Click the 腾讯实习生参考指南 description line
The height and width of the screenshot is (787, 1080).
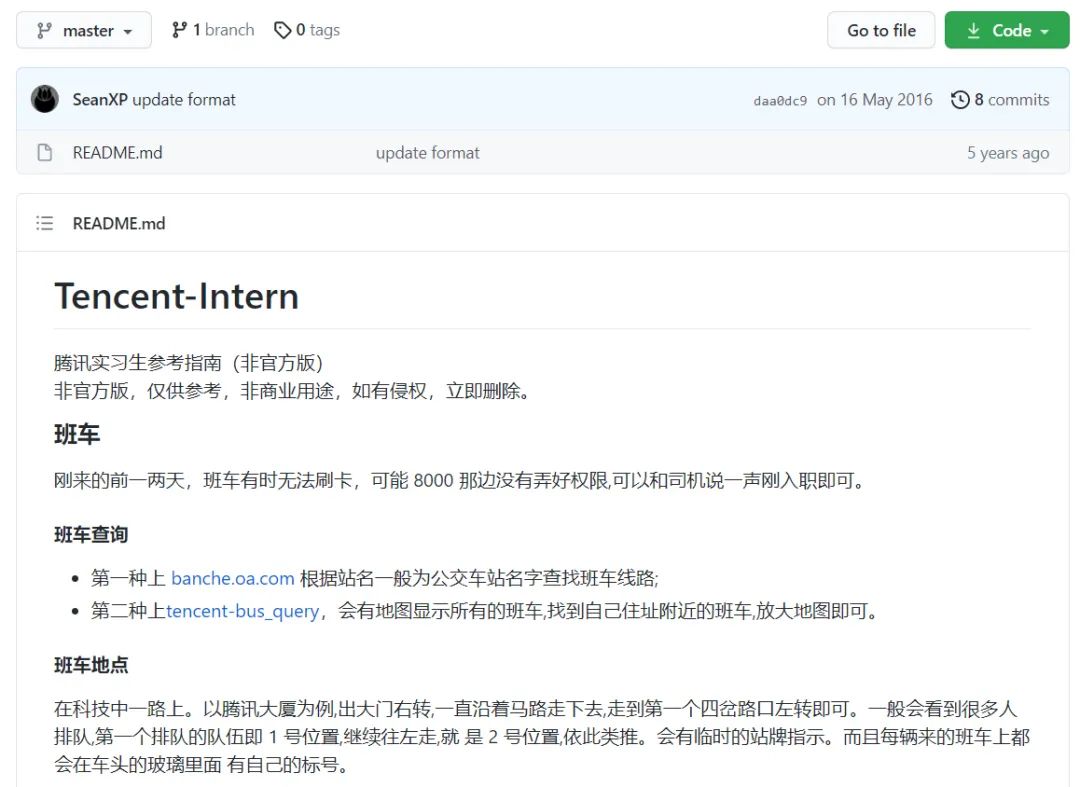coord(189,363)
